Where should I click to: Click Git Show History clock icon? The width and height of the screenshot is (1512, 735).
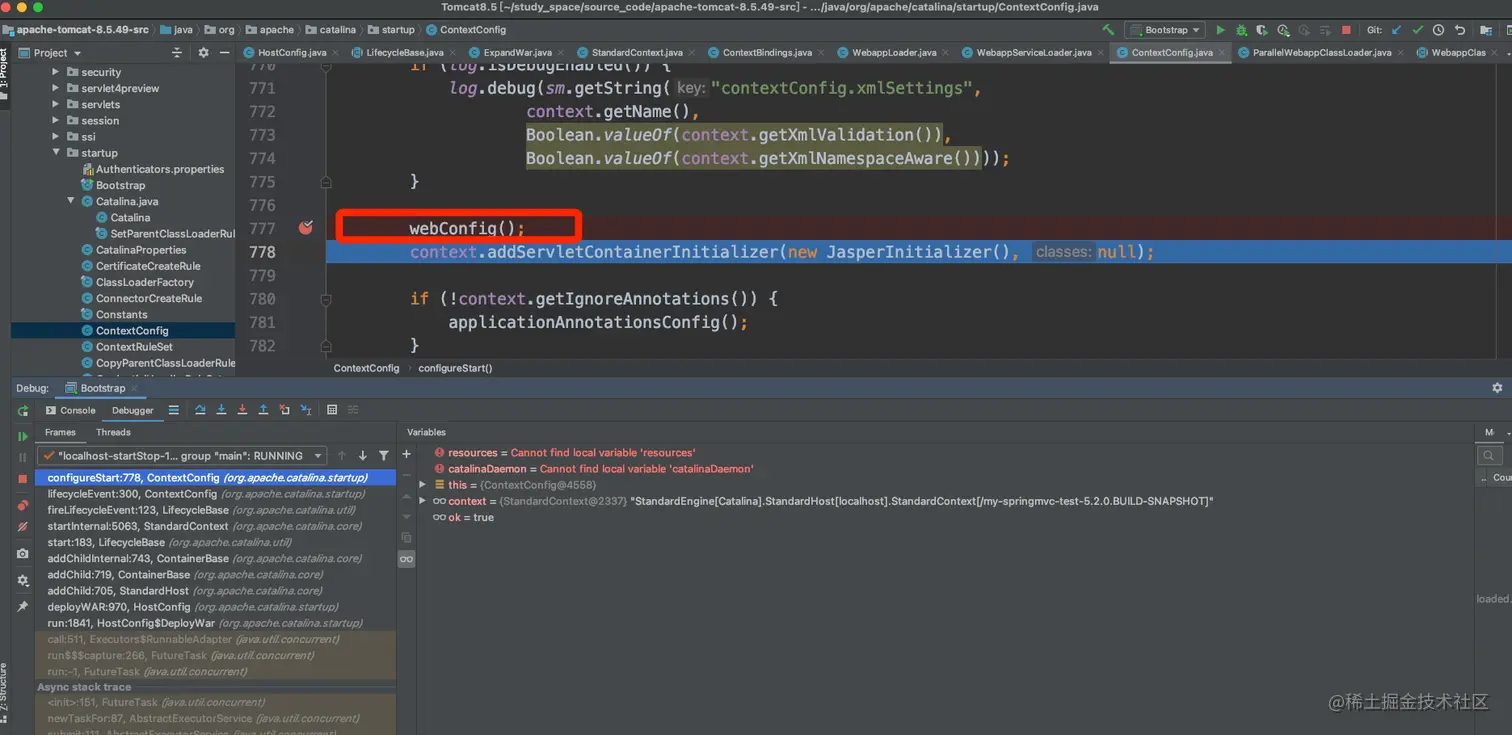click(1438, 30)
